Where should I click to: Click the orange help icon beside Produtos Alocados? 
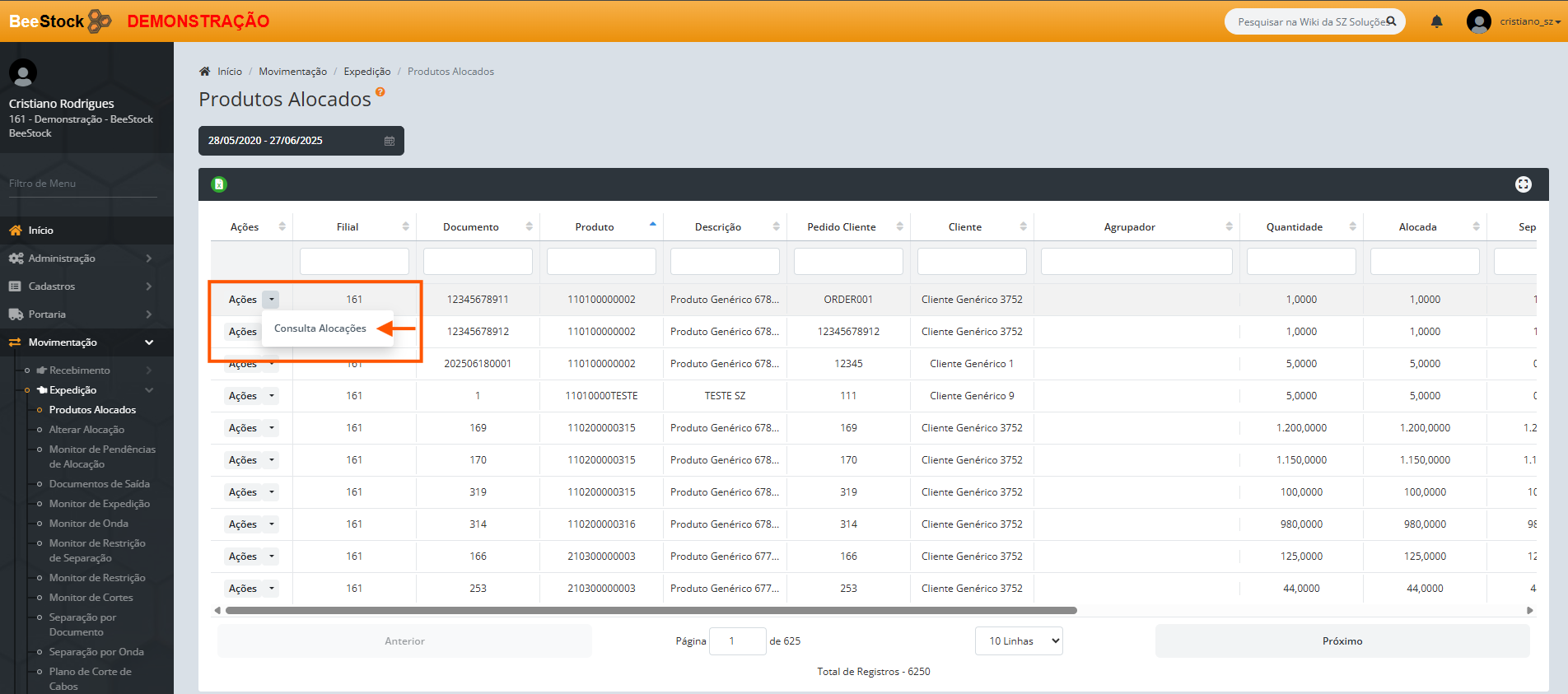tap(380, 92)
